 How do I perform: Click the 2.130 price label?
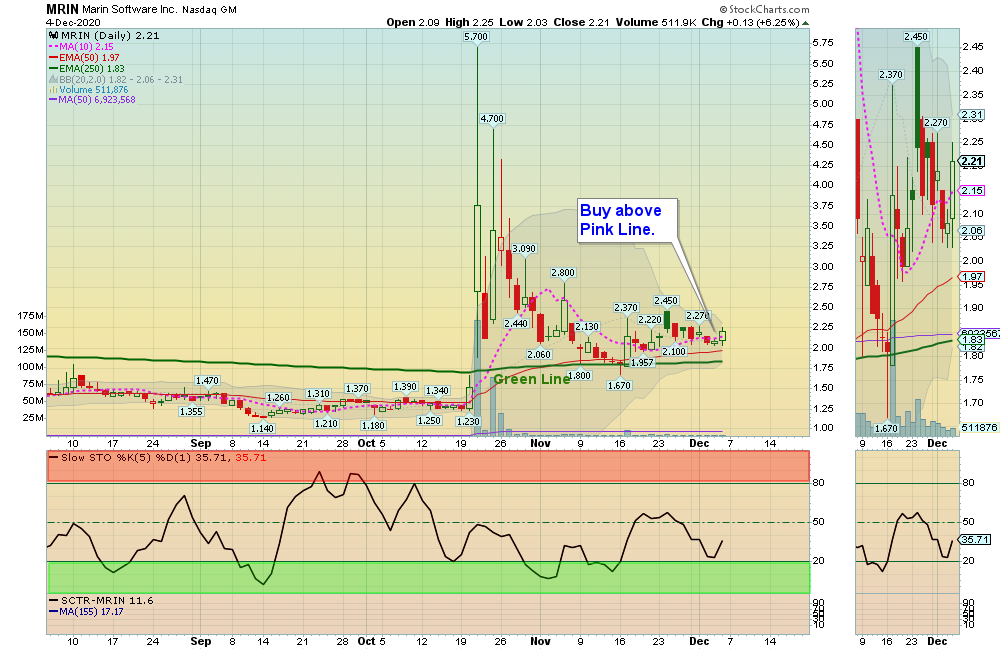pyautogui.click(x=587, y=327)
